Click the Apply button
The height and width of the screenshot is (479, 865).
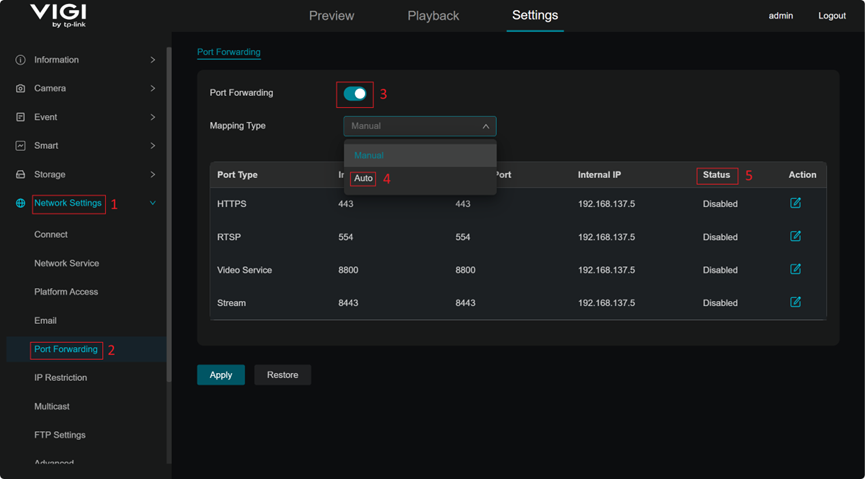(221, 375)
